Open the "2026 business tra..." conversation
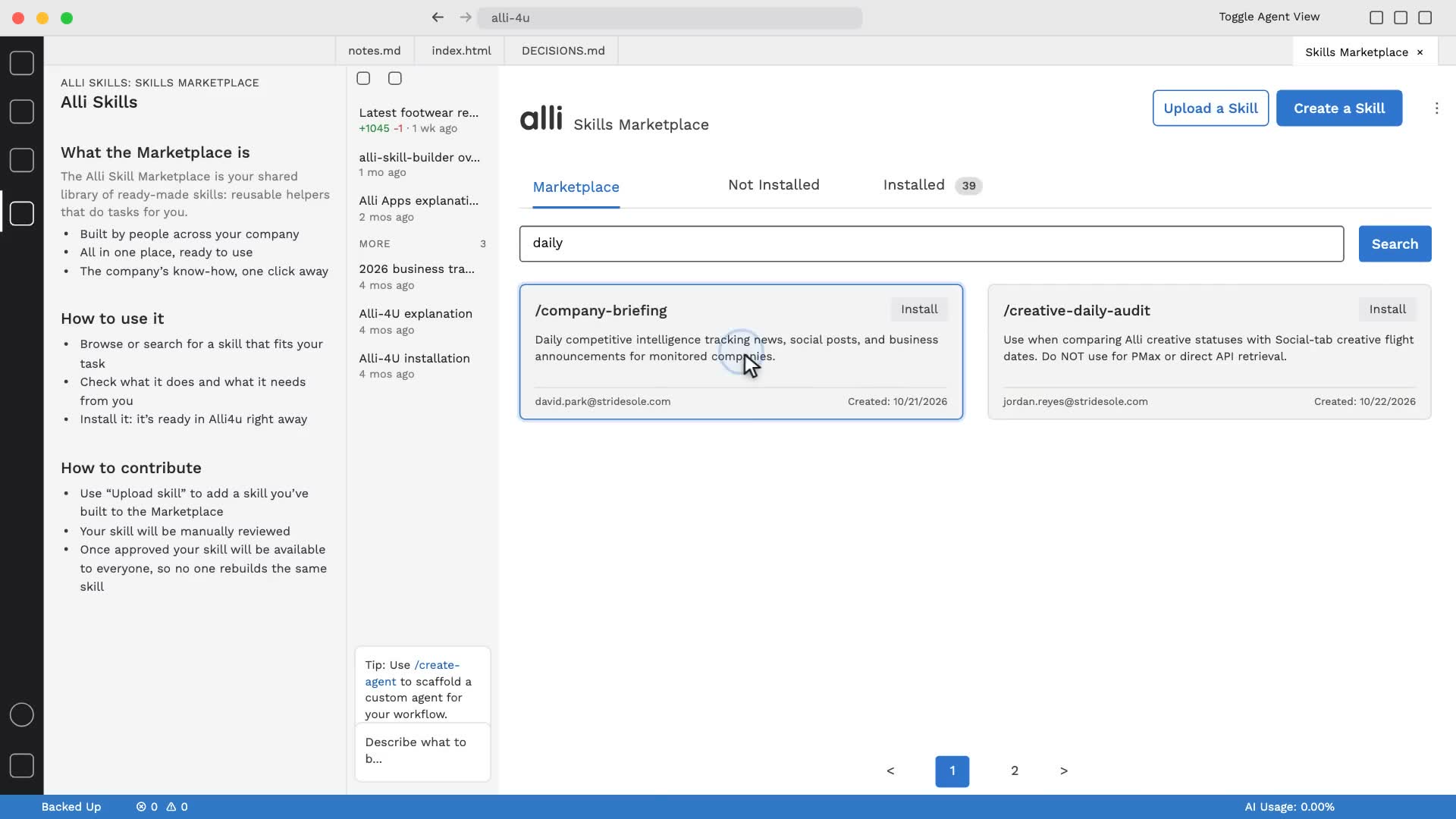Viewport: 1456px width, 819px height. [422, 276]
